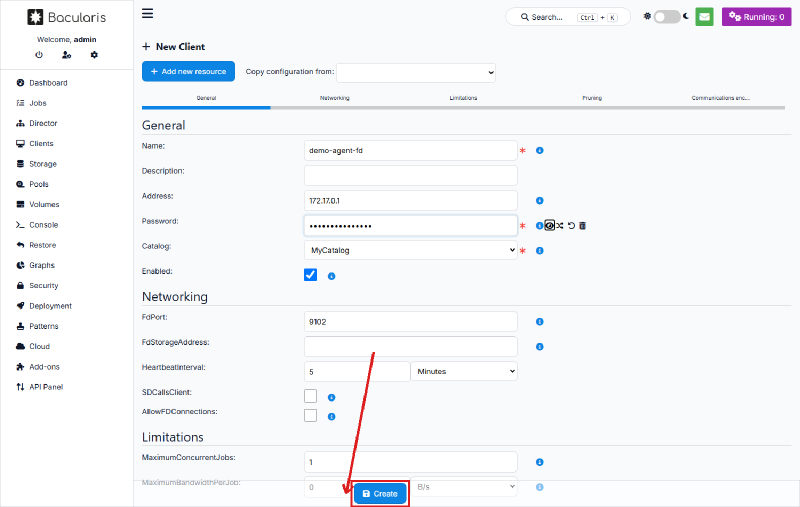Show info for the Password field
The width and height of the screenshot is (800, 507).
click(x=539, y=225)
